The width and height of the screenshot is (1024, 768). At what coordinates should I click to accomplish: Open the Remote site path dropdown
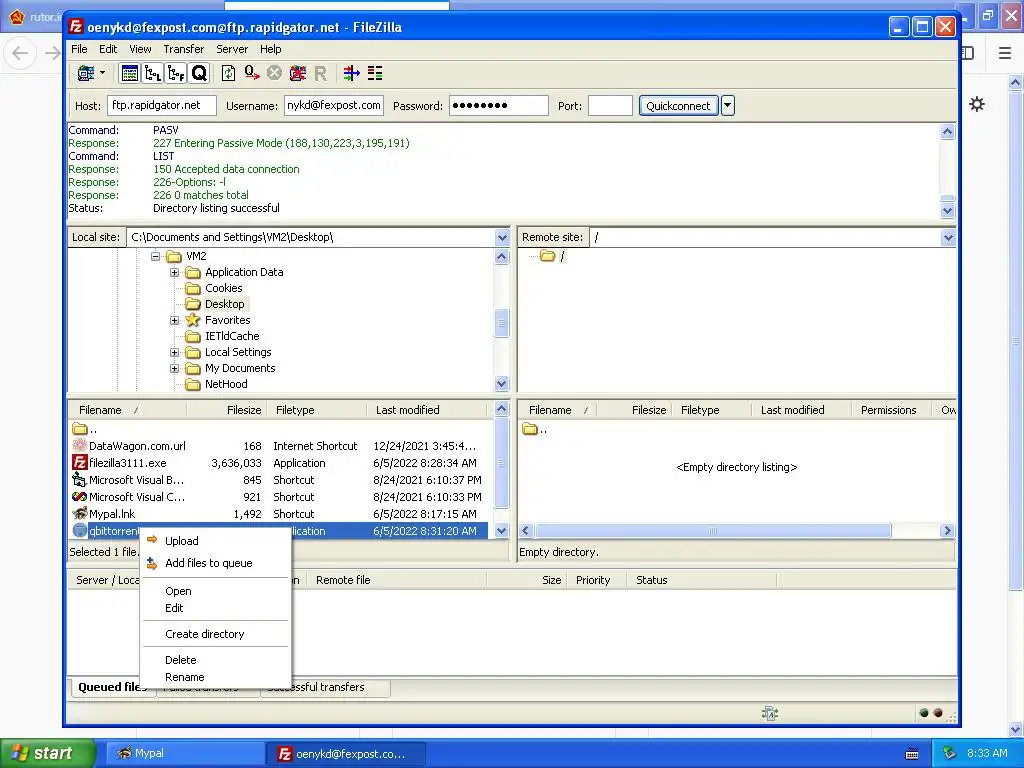948,238
